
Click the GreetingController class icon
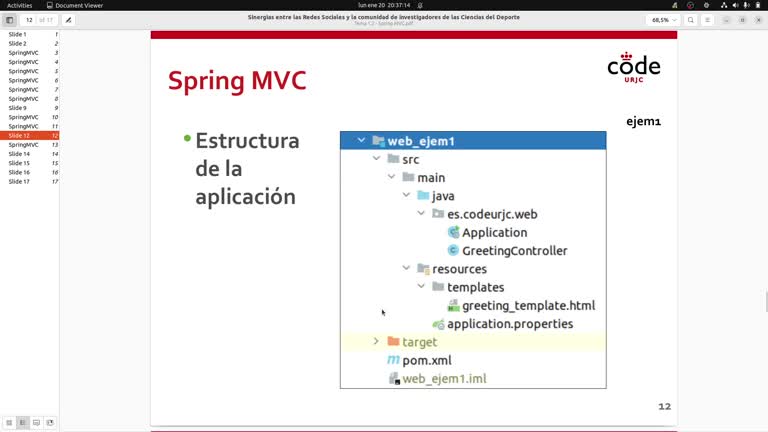[x=453, y=250]
